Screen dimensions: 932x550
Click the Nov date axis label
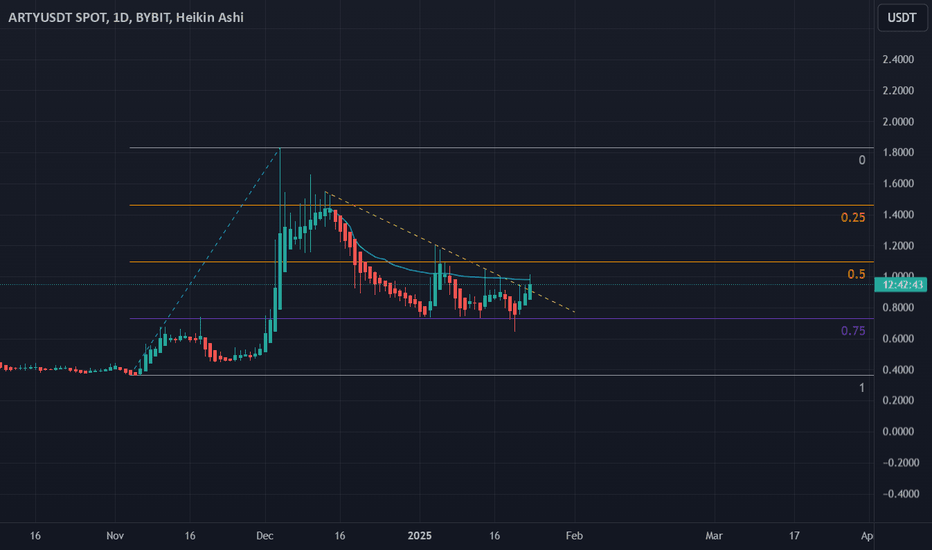115,536
